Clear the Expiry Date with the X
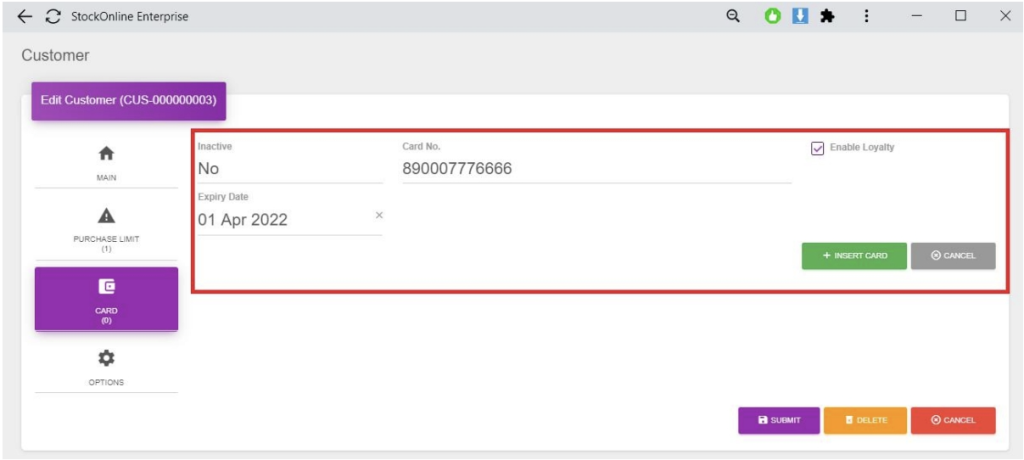1024x460 pixels. pyautogui.click(x=379, y=215)
